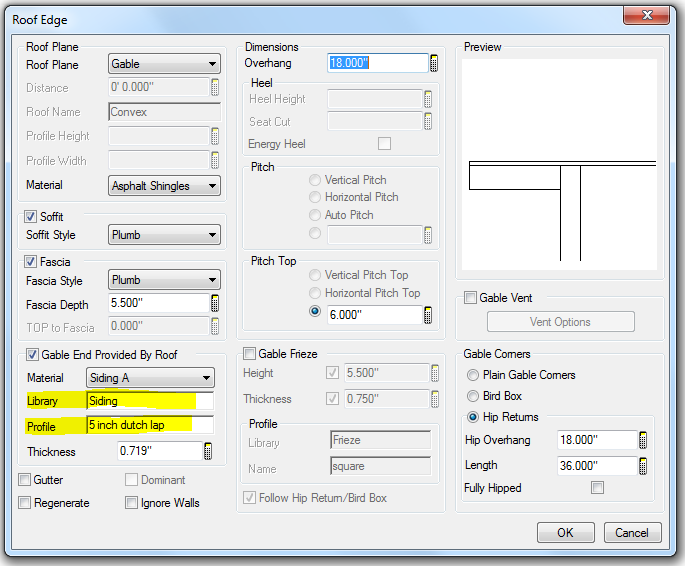Open the Asphalt Shingles material dropdown
The image size is (685, 566).
[164, 186]
